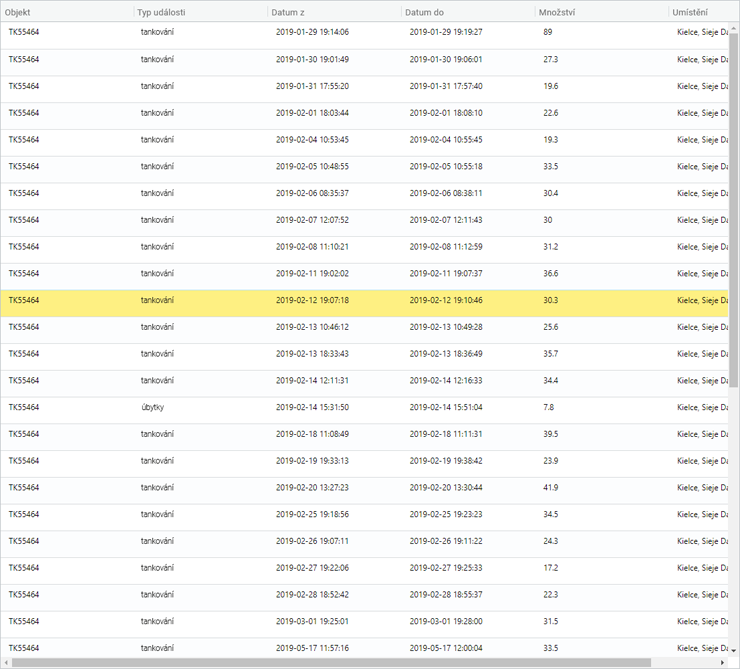
Task: Select the highlighted row dated 2019-02-12 19:07:18
Action: point(364,301)
